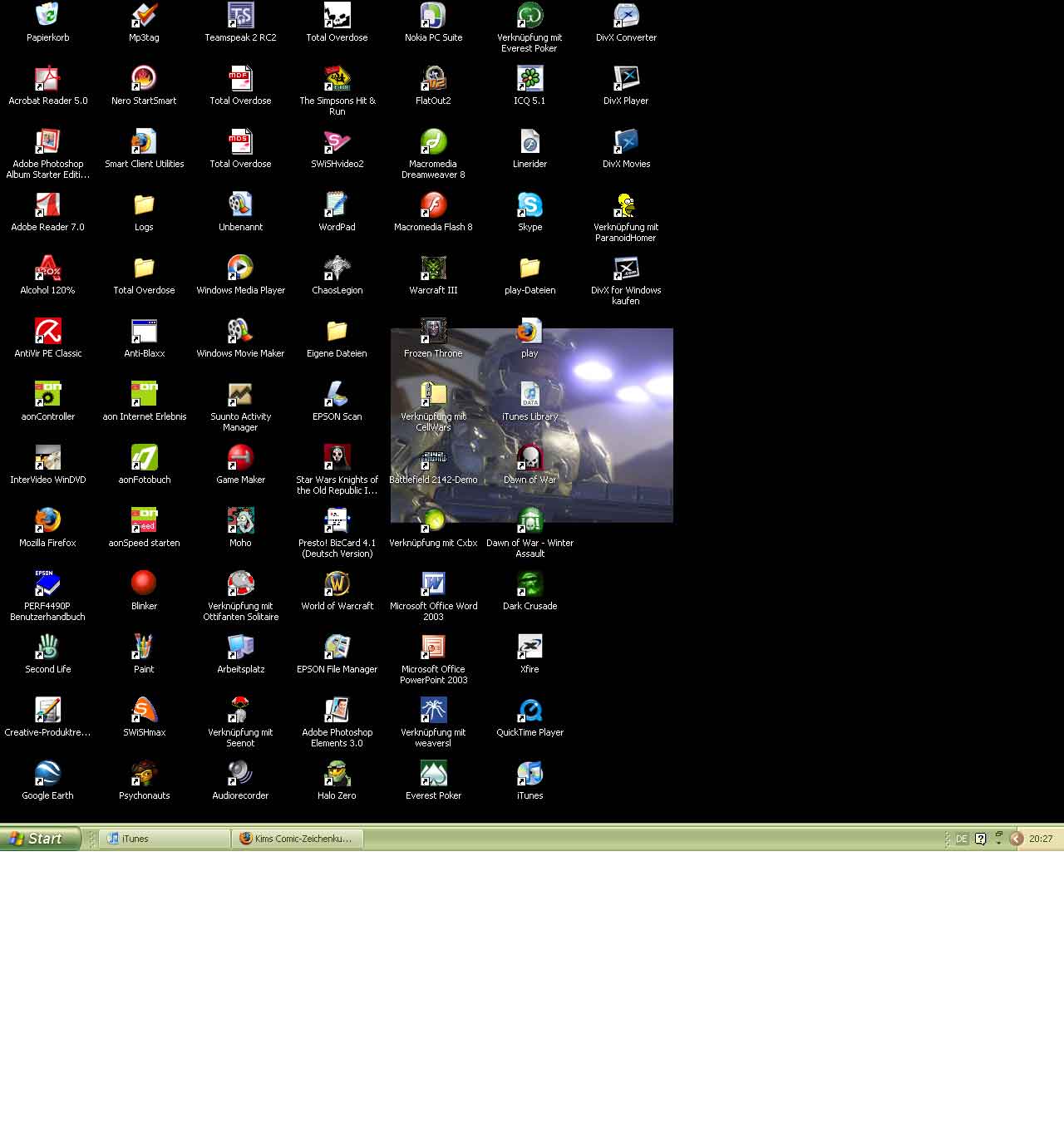Image resolution: width=1064 pixels, height=1147 pixels.
Task: Select the Eigene Dateien folder
Action: [337, 332]
